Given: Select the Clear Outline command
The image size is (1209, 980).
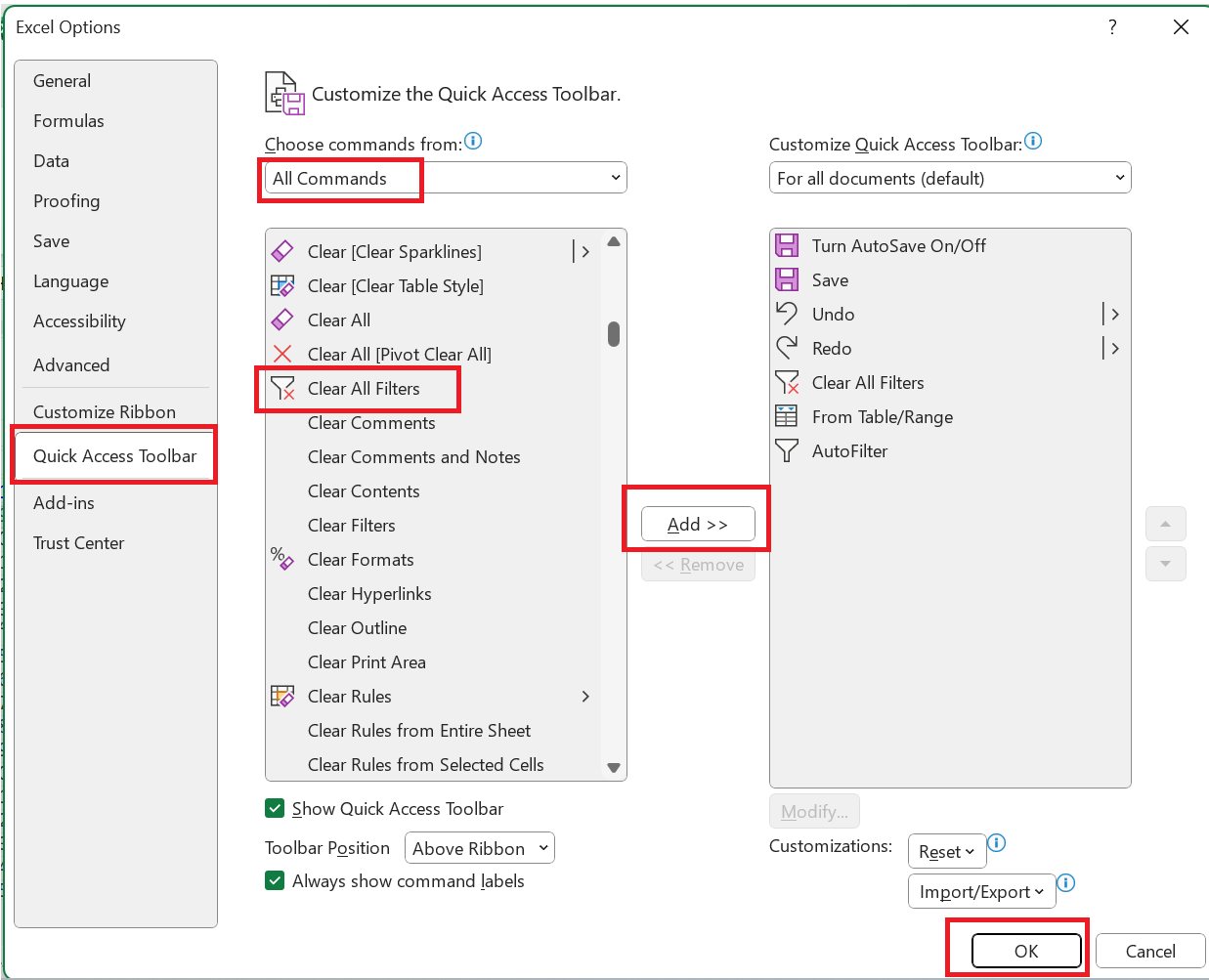Looking at the screenshot, I should pyautogui.click(x=434, y=627).
